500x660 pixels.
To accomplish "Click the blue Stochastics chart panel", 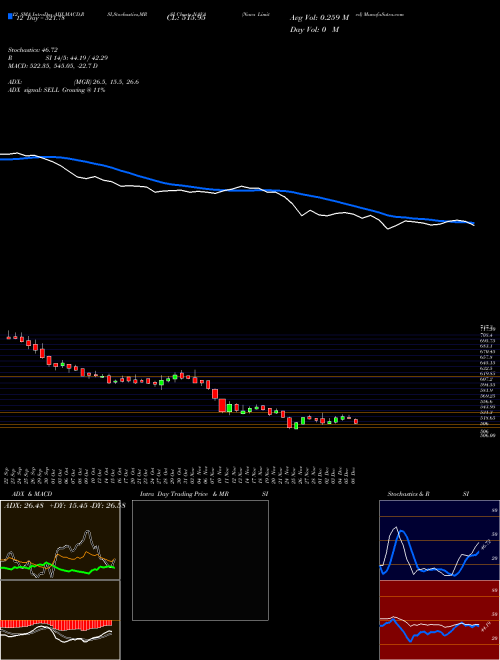I will 439,540.
